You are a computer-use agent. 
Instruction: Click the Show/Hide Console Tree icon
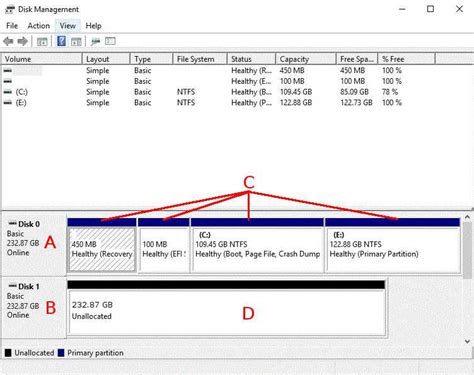[42, 41]
